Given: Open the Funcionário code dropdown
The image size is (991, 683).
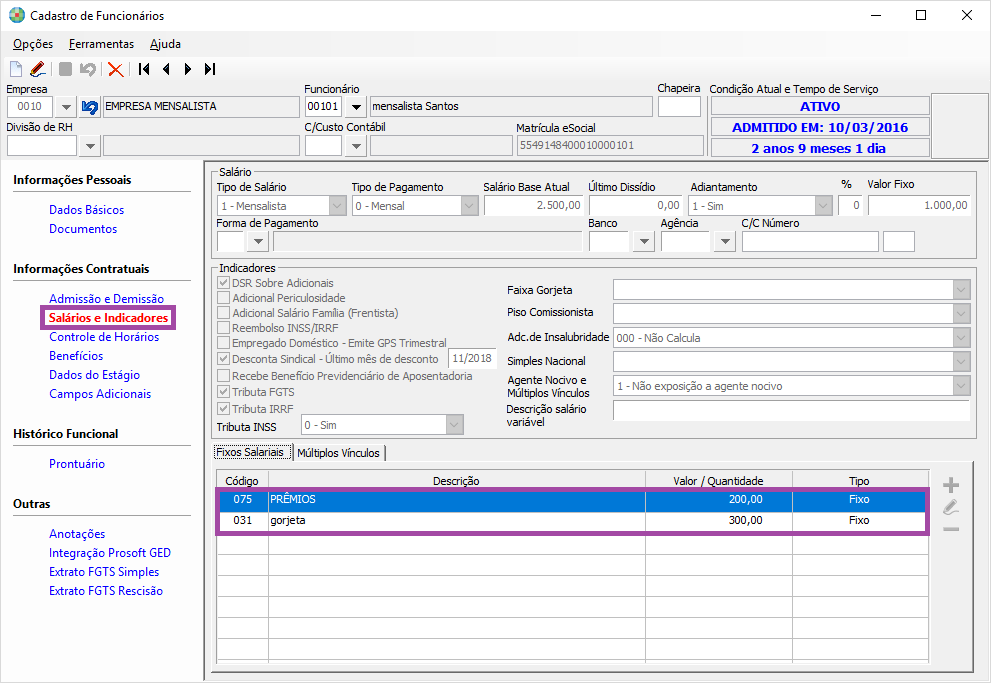Looking at the screenshot, I should coord(356,107).
